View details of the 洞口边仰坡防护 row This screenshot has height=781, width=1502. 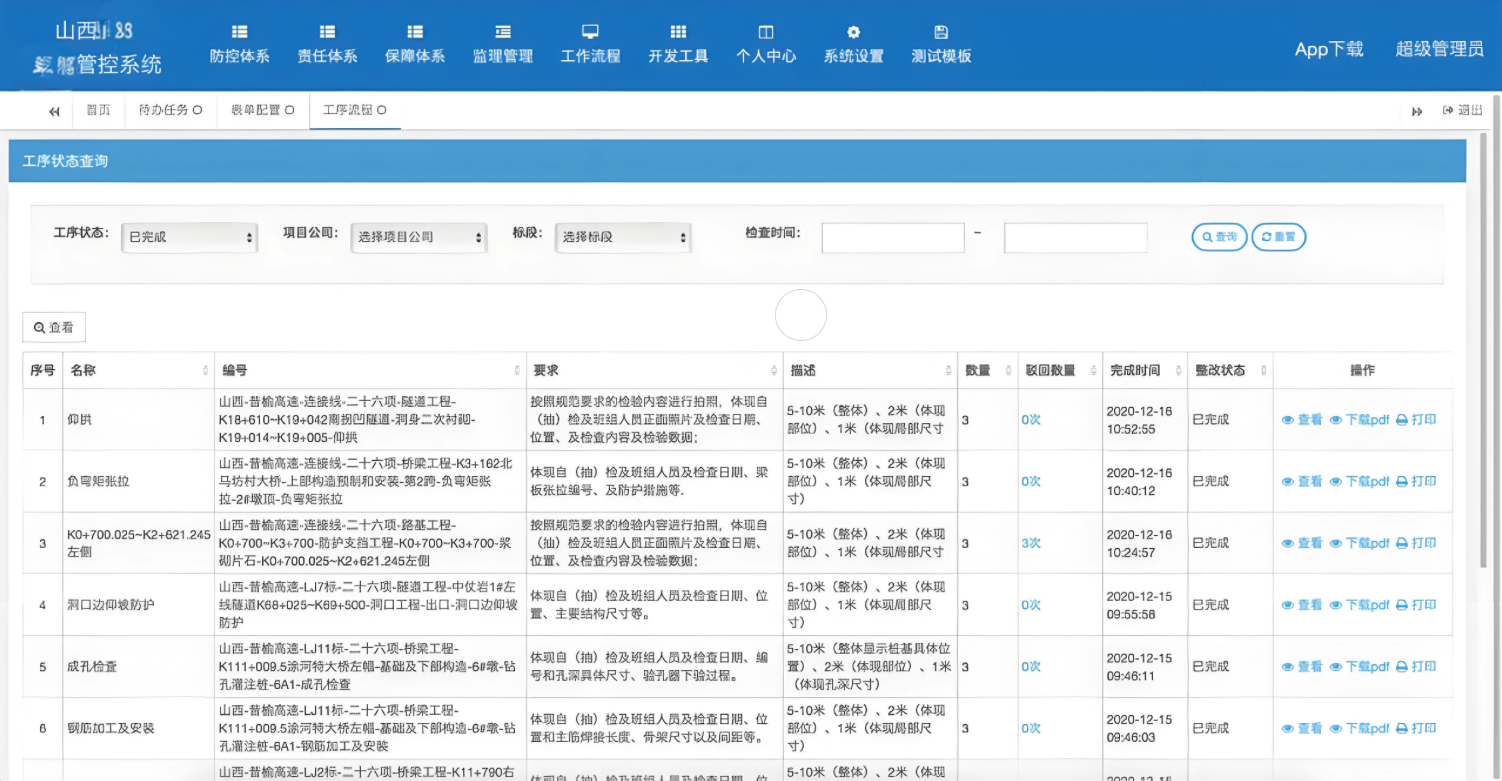coord(1302,605)
